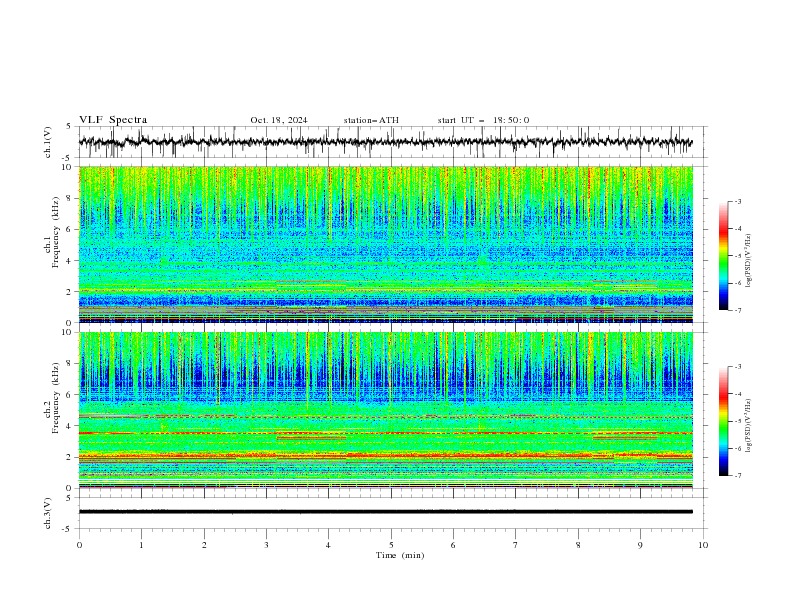
Task: Select the "start UT = 18:50:0" text
Action: [483, 120]
